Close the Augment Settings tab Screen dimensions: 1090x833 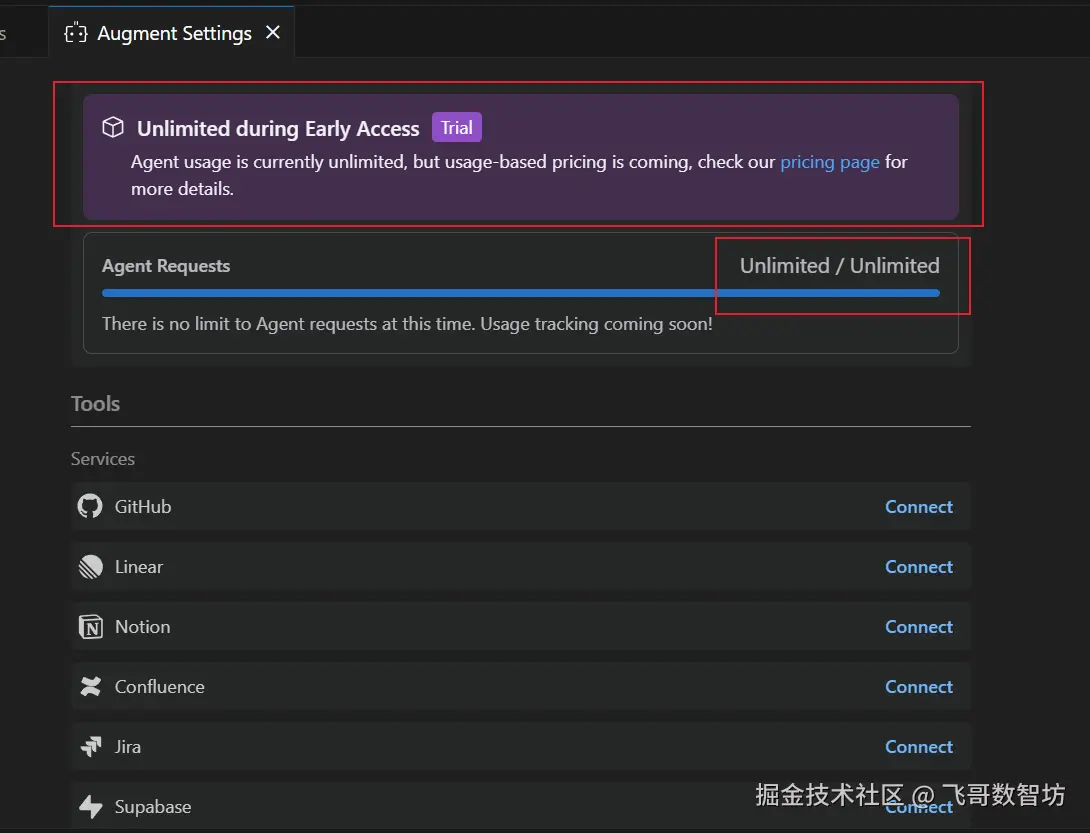(x=273, y=32)
